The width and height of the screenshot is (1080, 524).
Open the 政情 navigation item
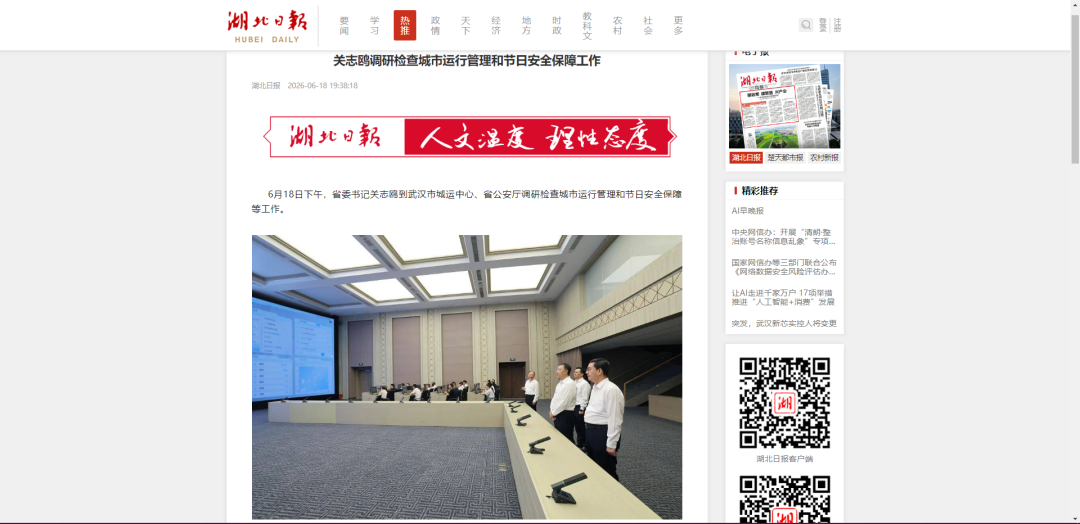435,25
